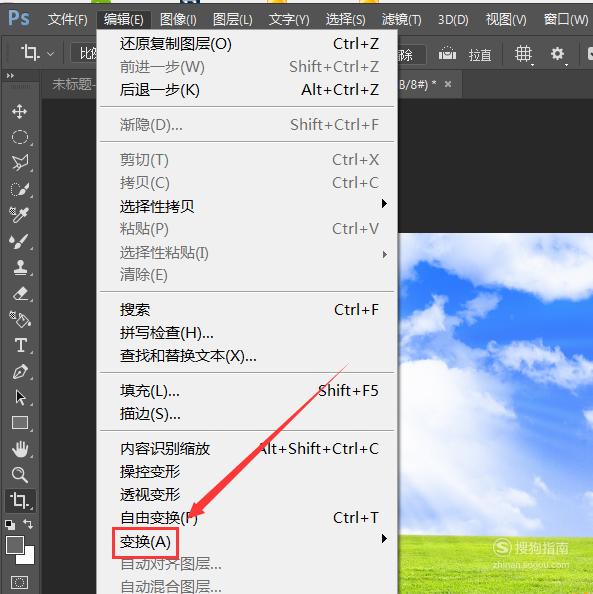Choose 描边(S)... stroke command

[x=247, y=414]
